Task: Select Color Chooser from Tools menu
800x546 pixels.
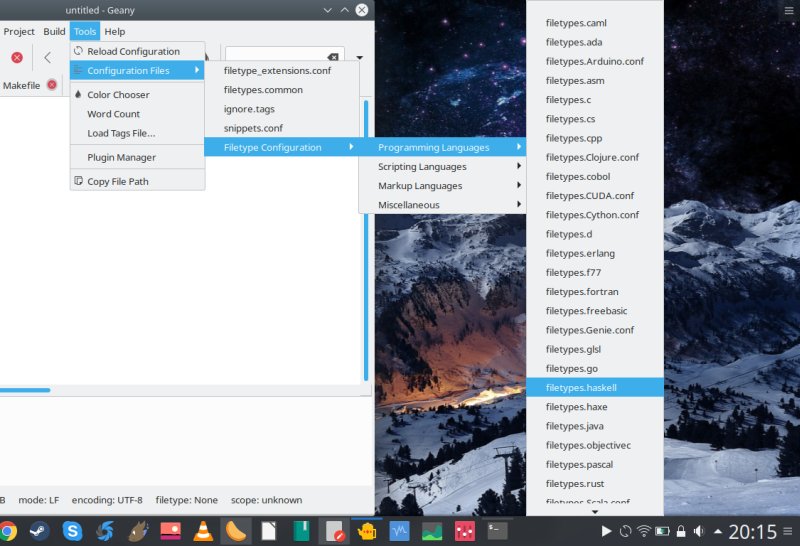Action: [x=118, y=95]
